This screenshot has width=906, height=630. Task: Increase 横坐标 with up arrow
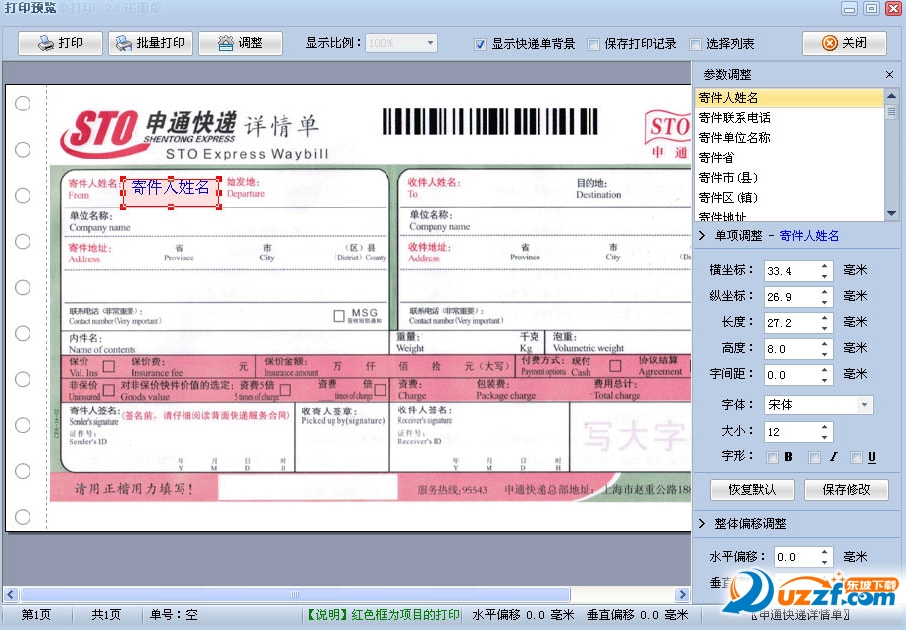[x=825, y=266]
